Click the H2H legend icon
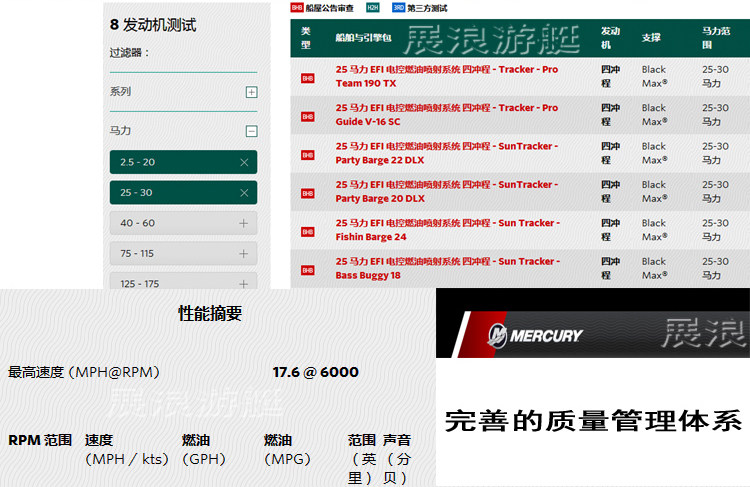Viewport: 750px width, 487px height. click(x=373, y=8)
